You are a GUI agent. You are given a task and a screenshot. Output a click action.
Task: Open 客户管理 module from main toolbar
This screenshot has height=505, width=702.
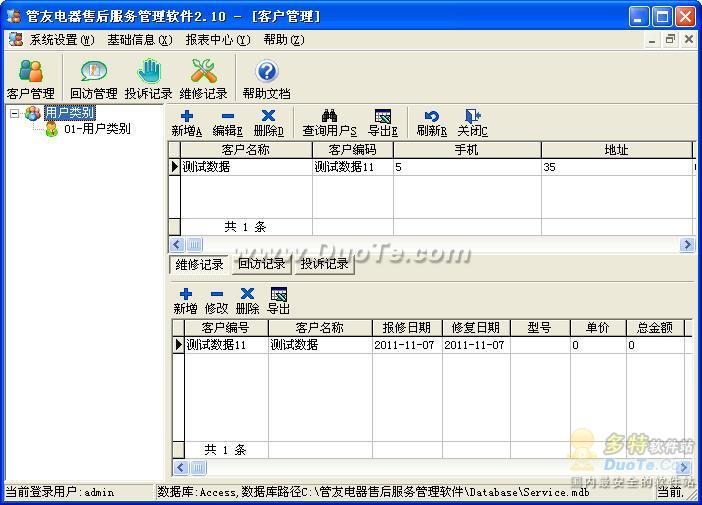pyautogui.click(x=30, y=79)
